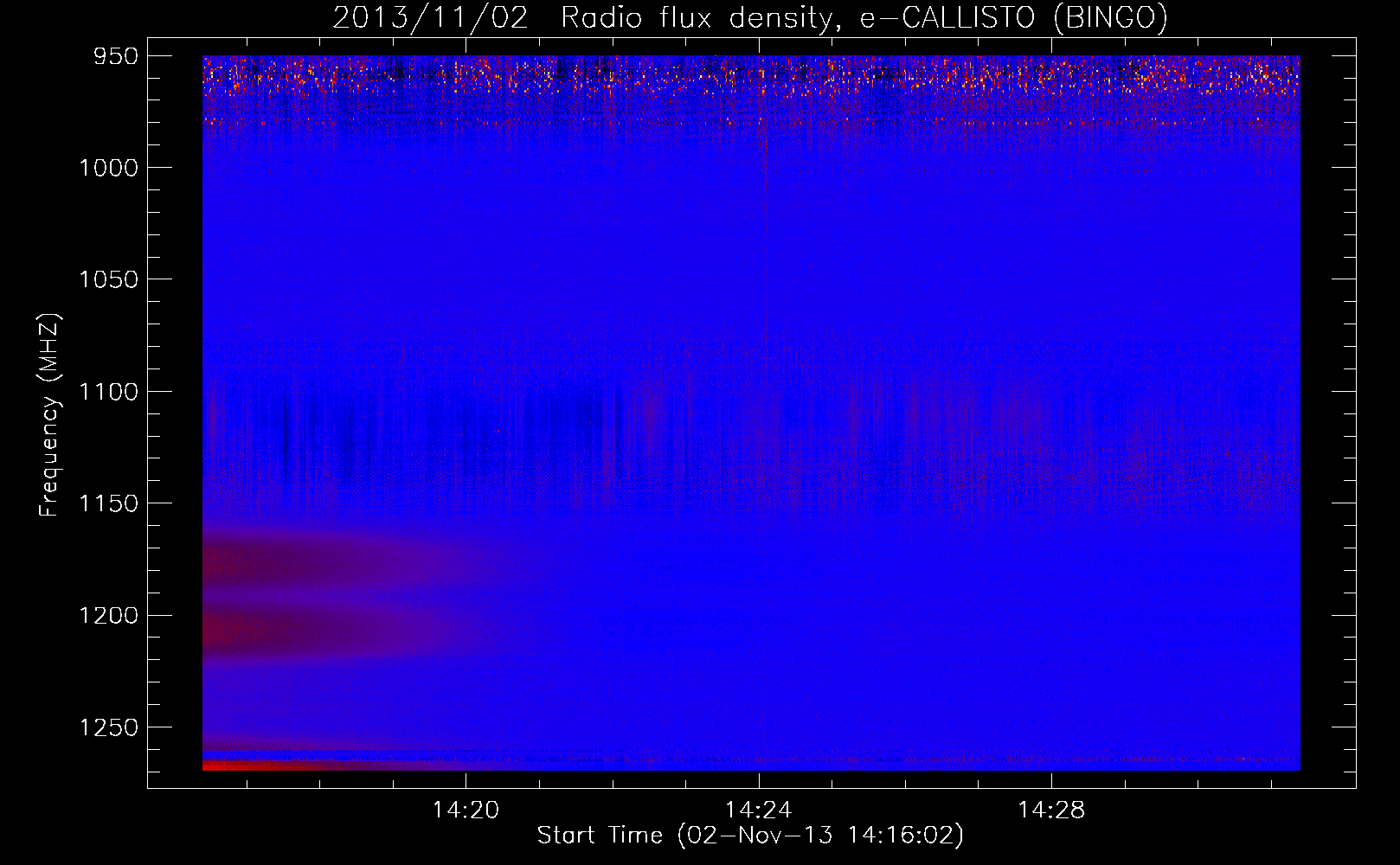Click the '14:24' time axis label
1400x865 pixels.
click(759, 811)
